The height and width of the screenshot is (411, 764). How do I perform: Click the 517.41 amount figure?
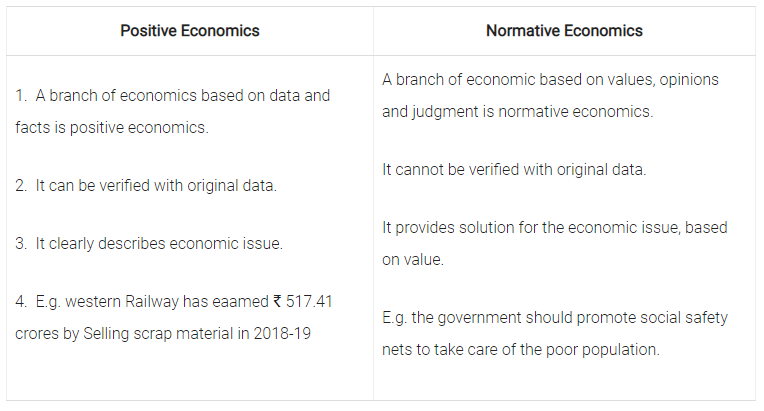pos(309,301)
